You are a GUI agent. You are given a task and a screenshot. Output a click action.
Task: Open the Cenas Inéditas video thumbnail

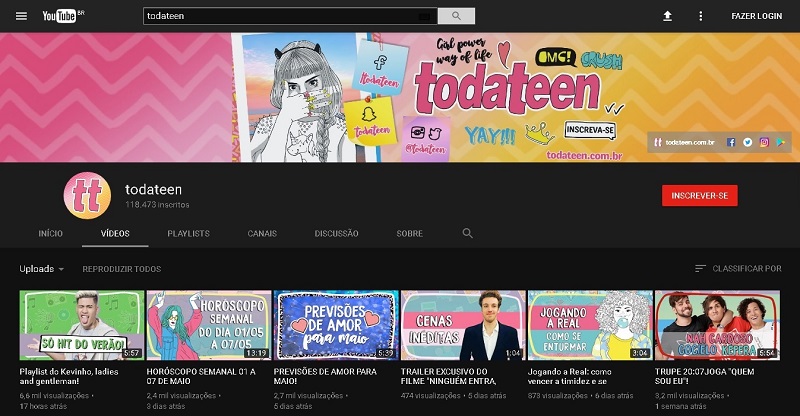463,325
